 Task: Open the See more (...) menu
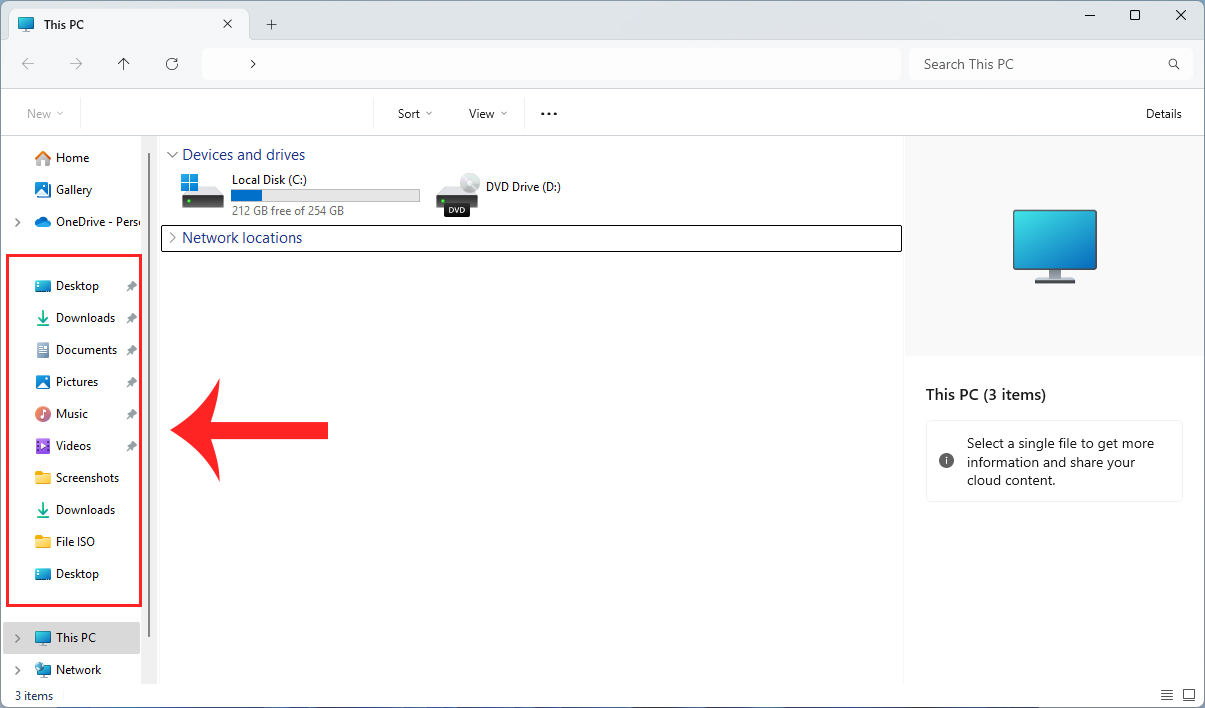(x=548, y=113)
